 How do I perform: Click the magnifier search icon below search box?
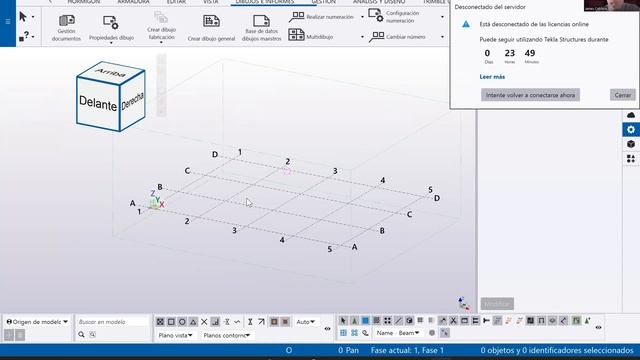click(x=81, y=334)
